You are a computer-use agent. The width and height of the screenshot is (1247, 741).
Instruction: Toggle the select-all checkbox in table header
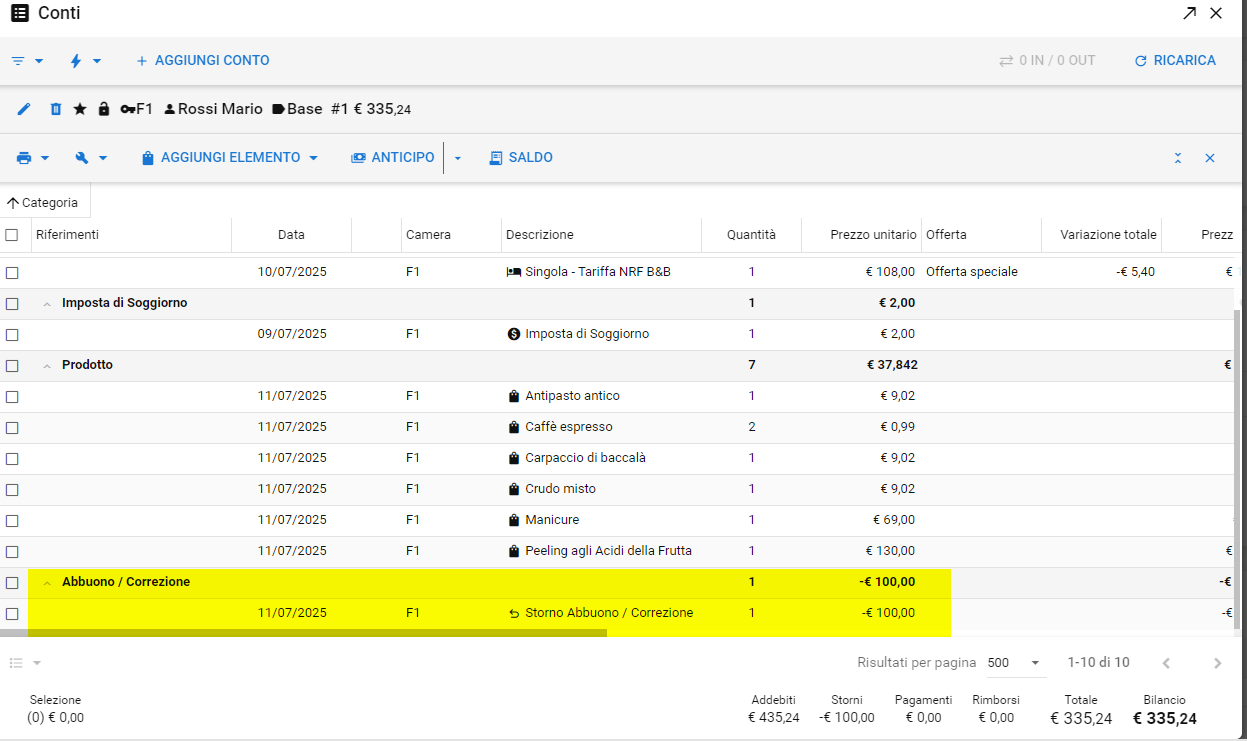pyautogui.click(x=12, y=235)
